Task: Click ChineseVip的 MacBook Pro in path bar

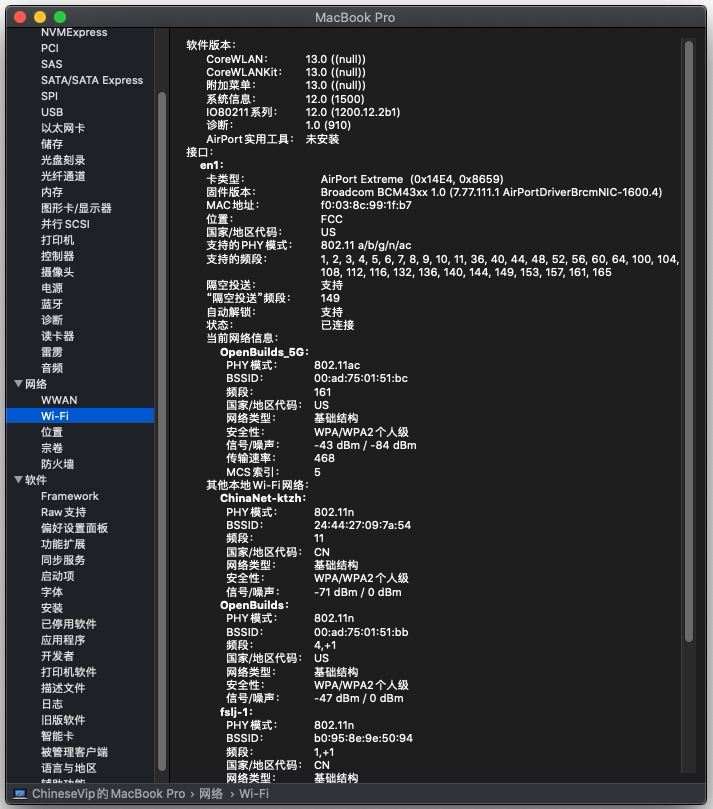Action: tap(108, 794)
